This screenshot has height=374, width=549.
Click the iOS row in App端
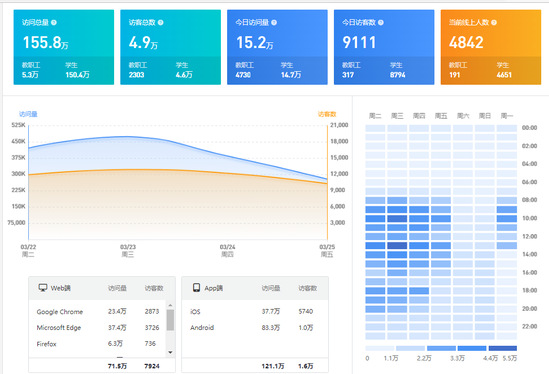click(255, 311)
